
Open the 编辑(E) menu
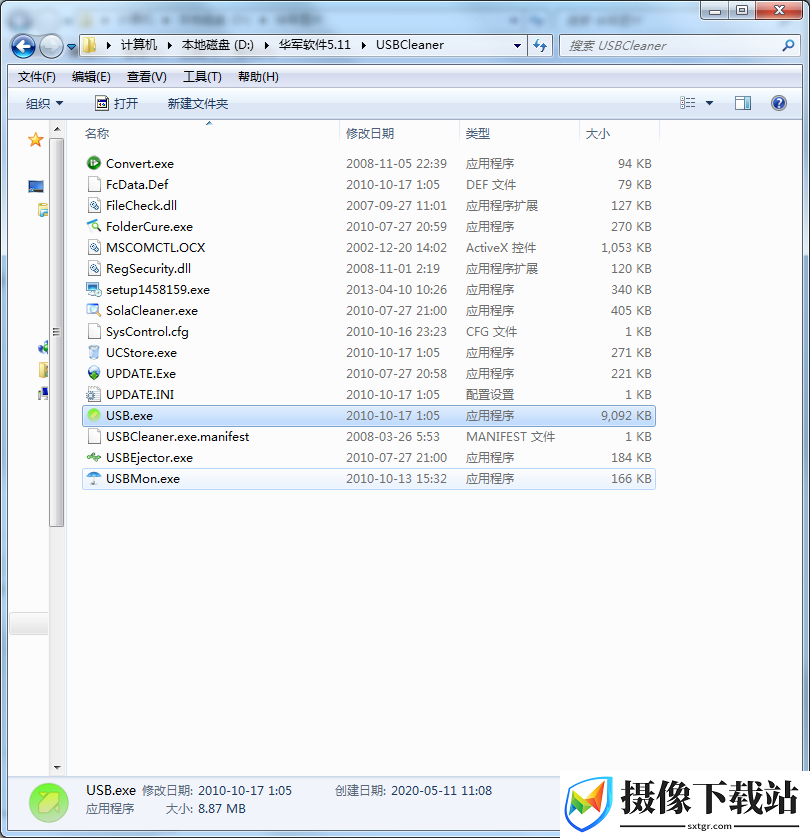point(91,77)
